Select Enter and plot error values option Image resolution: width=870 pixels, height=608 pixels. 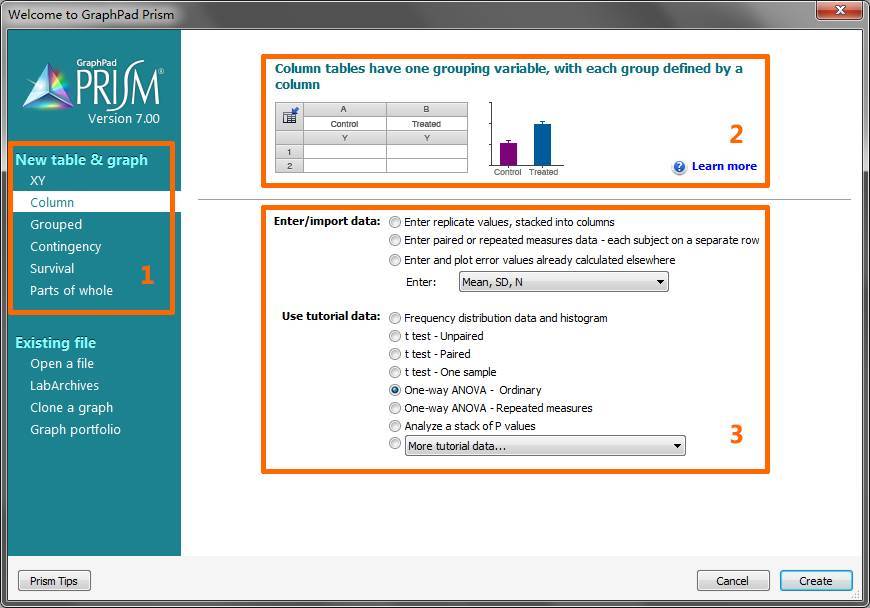click(394, 260)
